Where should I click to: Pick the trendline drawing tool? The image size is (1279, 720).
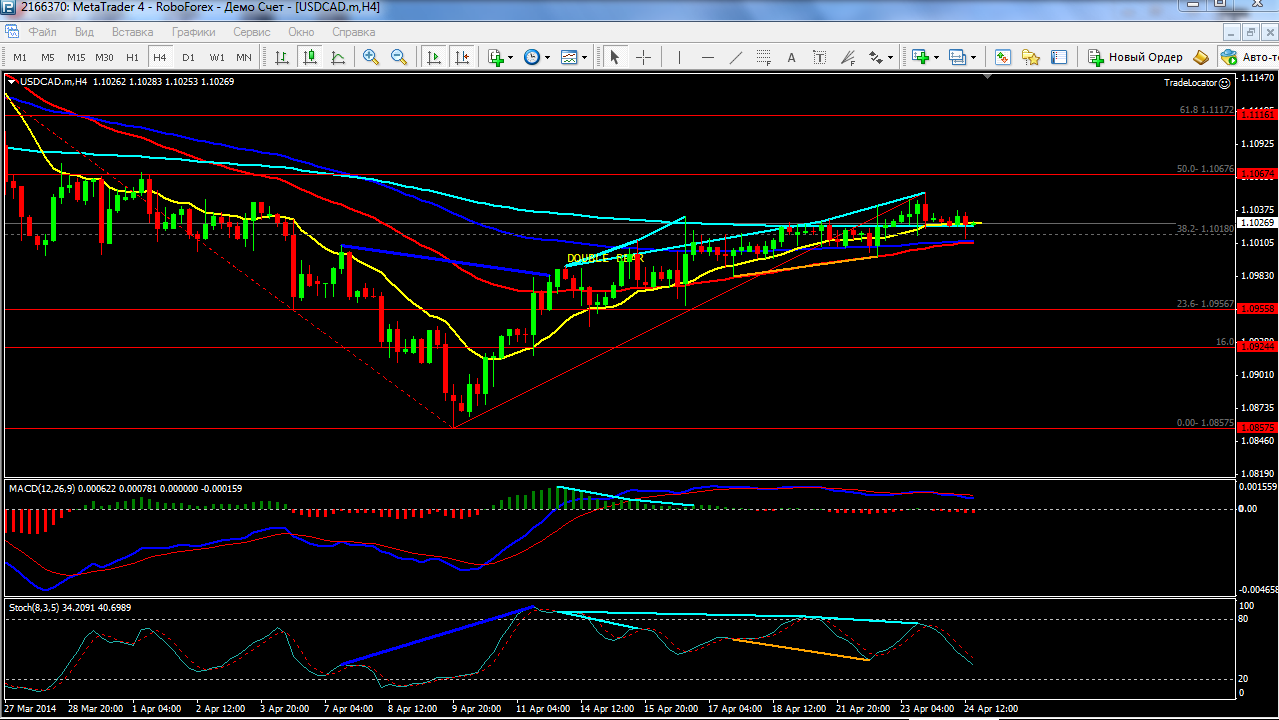pos(736,57)
